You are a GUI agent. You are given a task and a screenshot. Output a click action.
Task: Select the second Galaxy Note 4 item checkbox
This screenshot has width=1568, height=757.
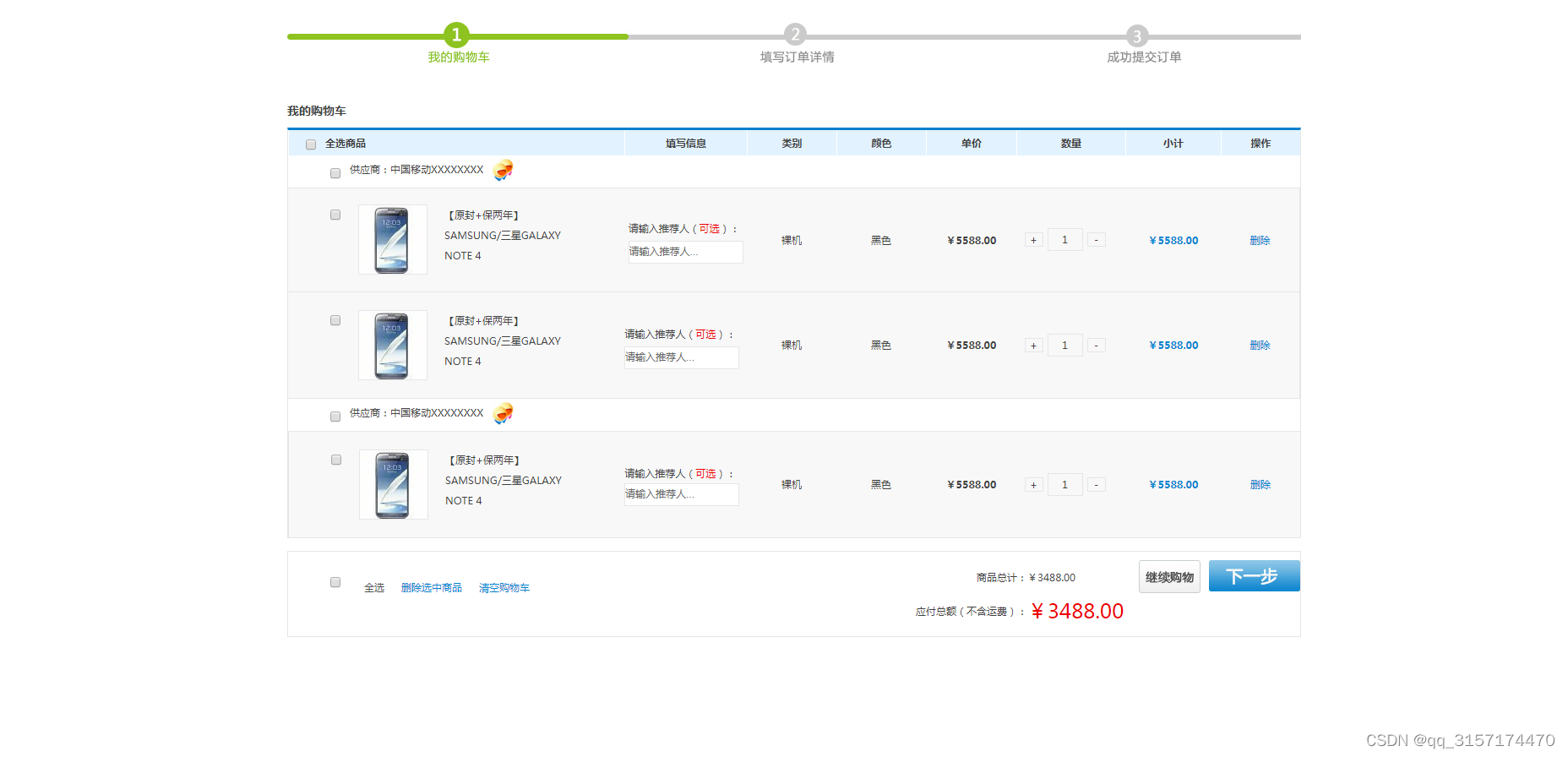[335, 320]
